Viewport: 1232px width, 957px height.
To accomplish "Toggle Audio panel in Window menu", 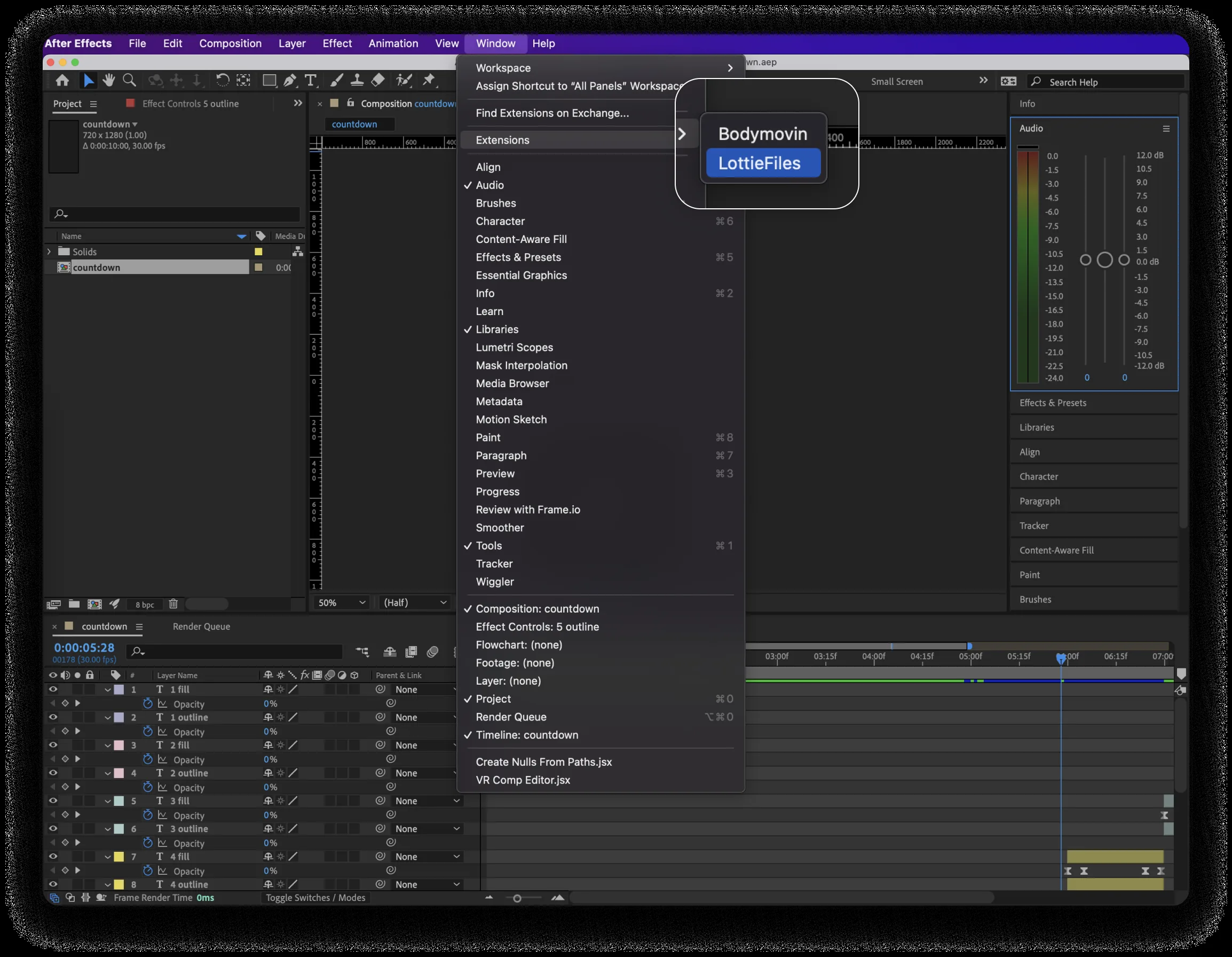I will pyautogui.click(x=600, y=185).
